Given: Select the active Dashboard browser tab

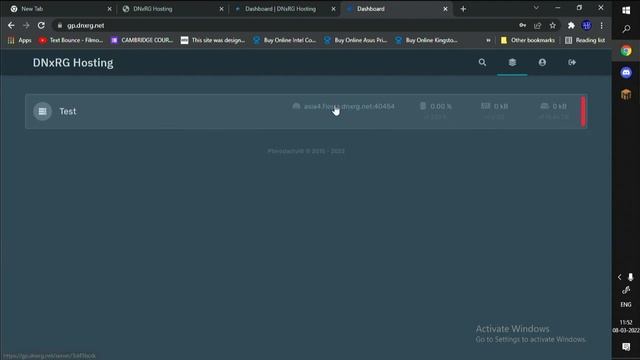Looking at the screenshot, I should tap(395, 9).
